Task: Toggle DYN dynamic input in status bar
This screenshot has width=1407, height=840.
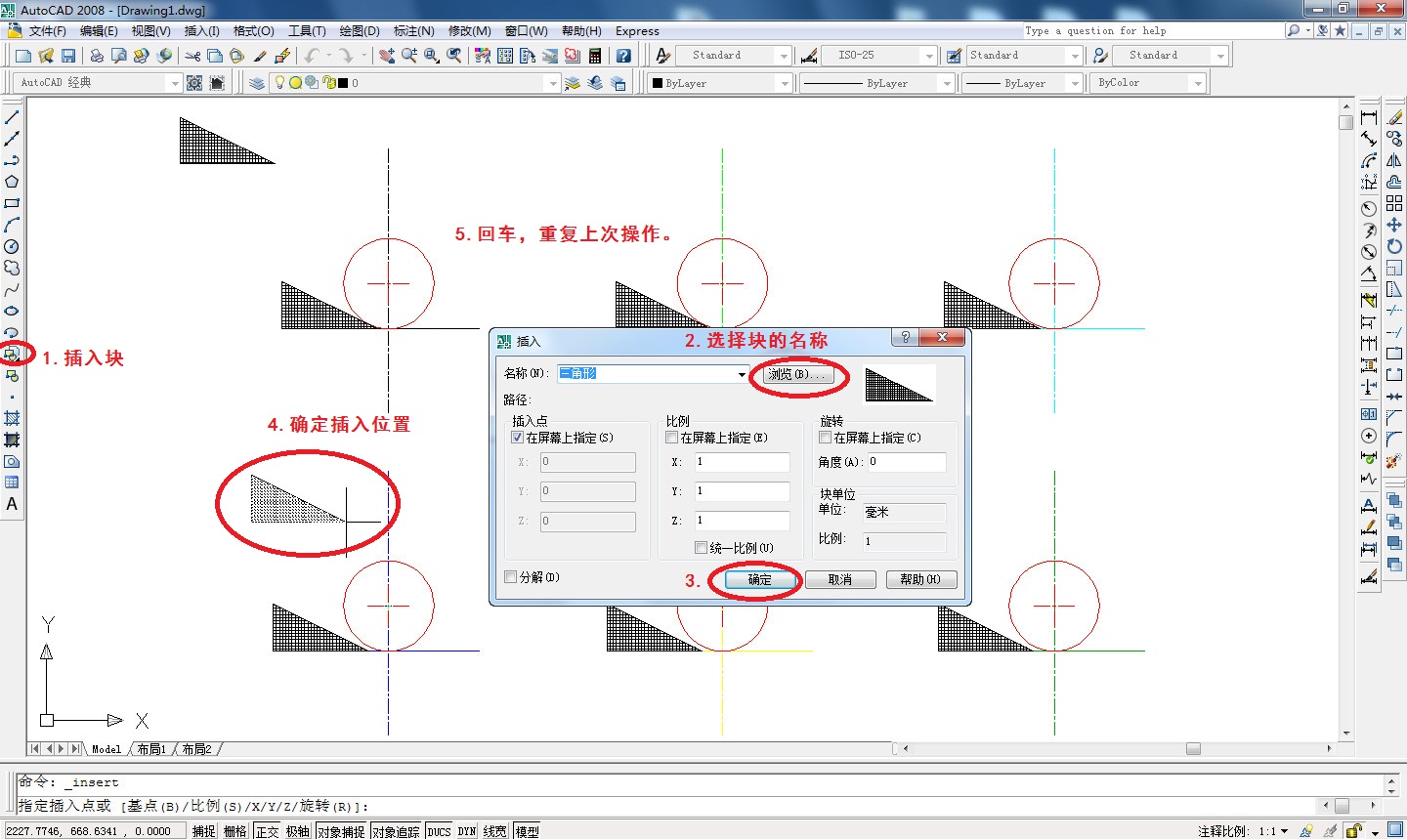Action: [x=467, y=831]
